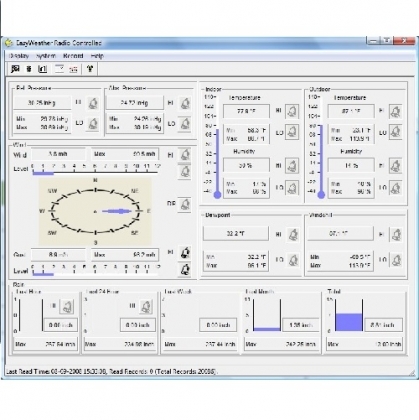Click the first toolbar icon left of the small lock
The image size is (419, 420).
[x=15, y=69]
